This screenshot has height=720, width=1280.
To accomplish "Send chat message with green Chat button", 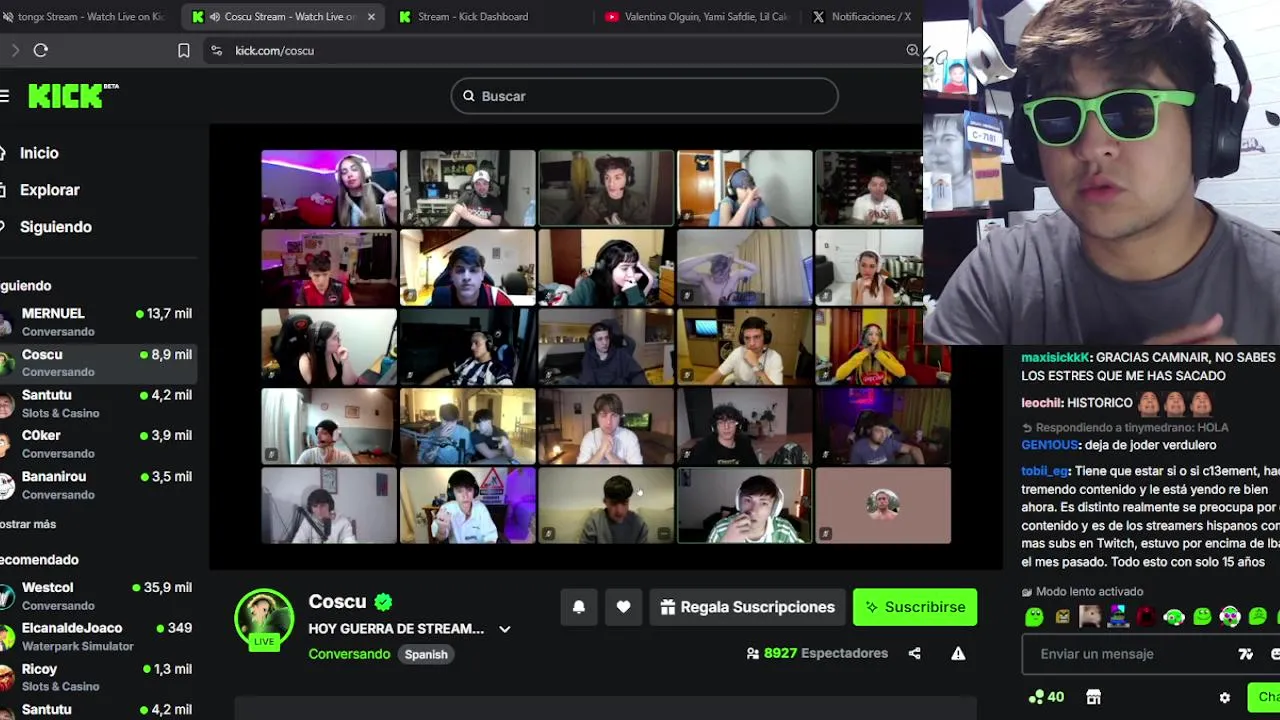I will tap(1264, 697).
